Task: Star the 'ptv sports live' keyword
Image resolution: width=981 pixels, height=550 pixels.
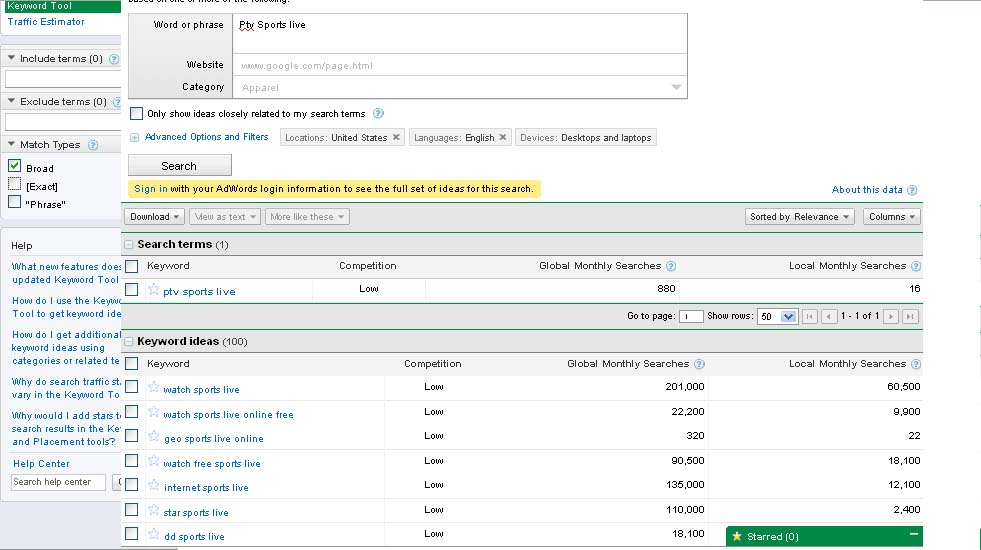Action: click(x=153, y=290)
